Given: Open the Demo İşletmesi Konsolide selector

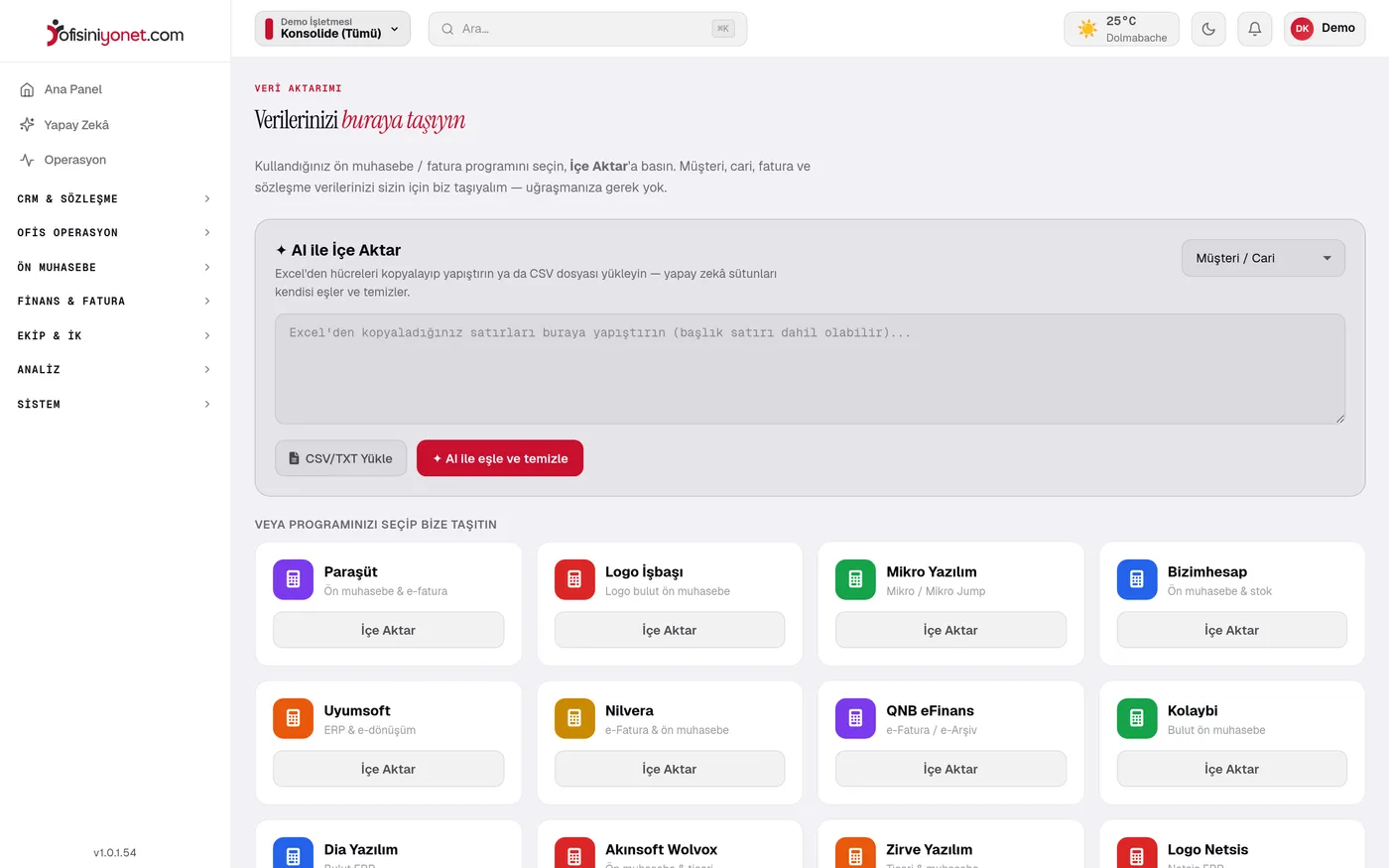Looking at the screenshot, I should 332,29.
